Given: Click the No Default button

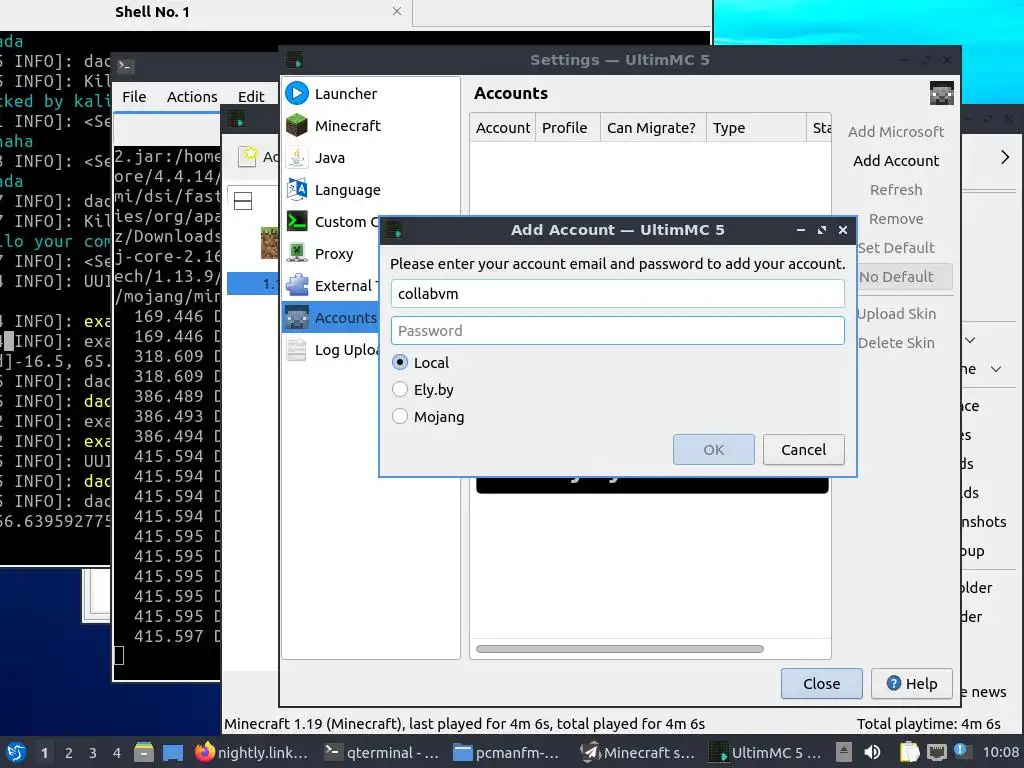Looking at the screenshot, I should point(904,277).
